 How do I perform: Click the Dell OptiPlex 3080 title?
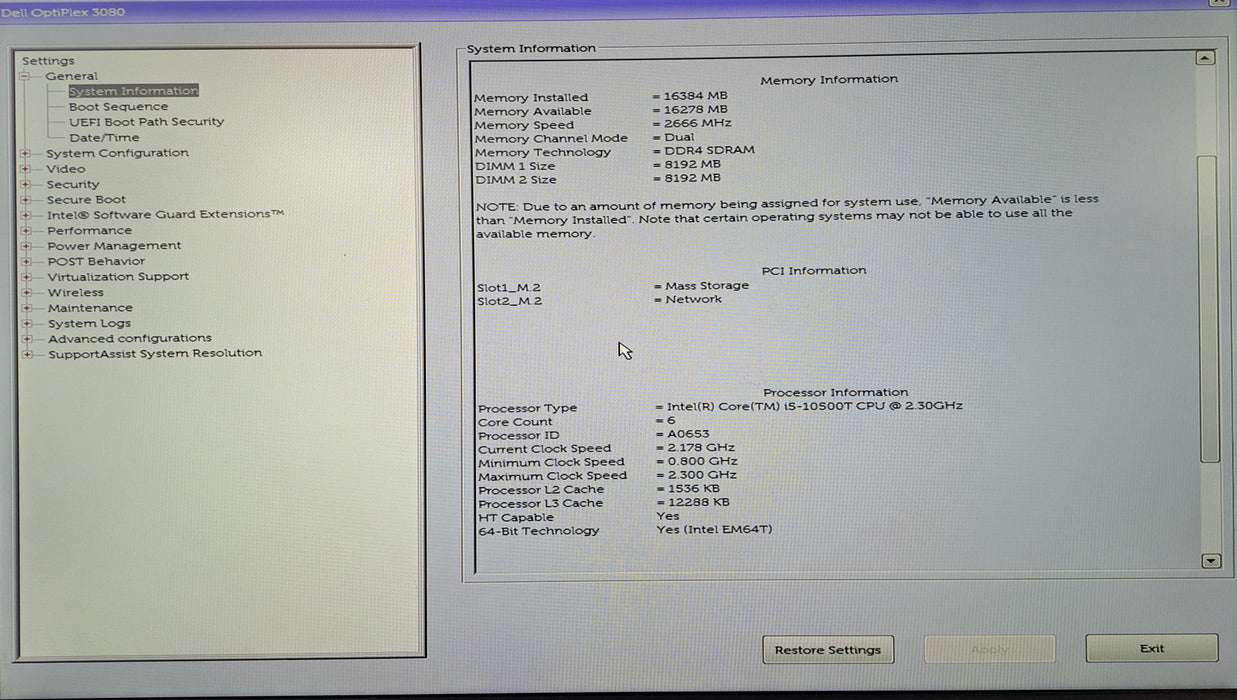(x=63, y=12)
